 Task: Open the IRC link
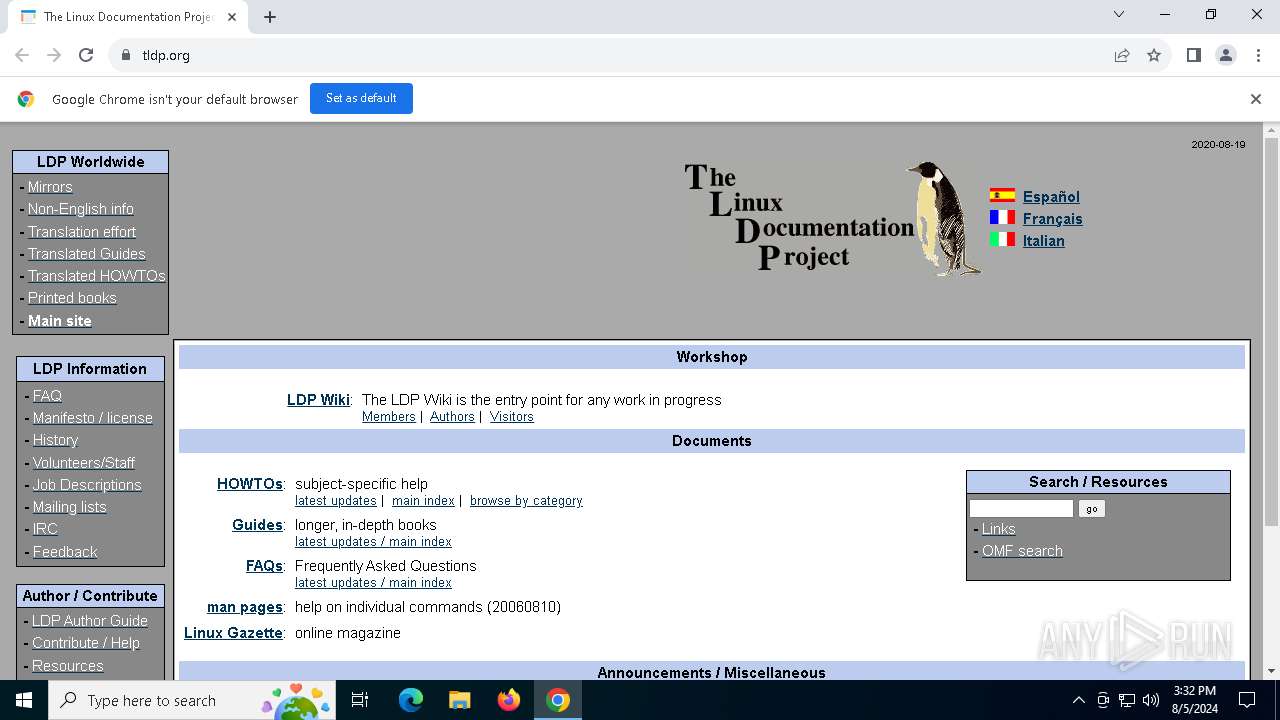(x=45, y=529)
